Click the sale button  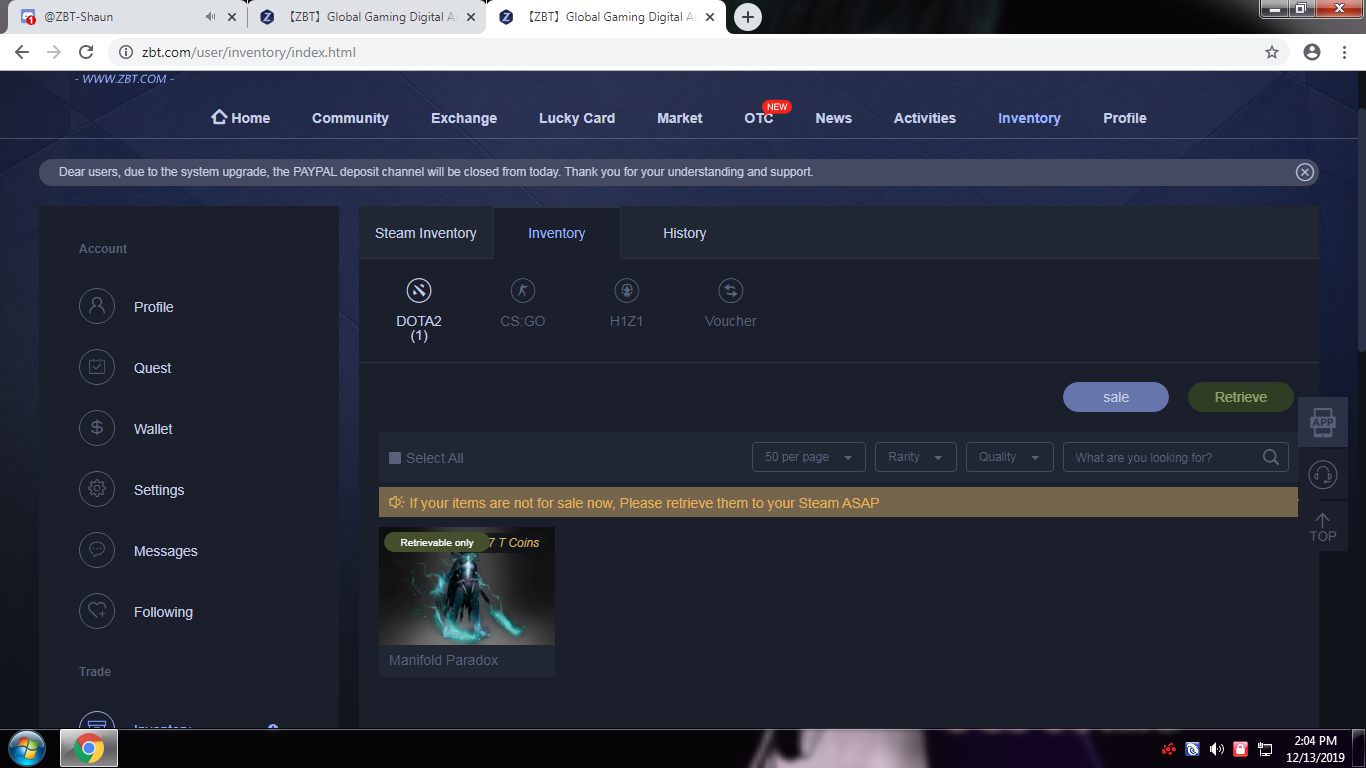point(1116,397)
